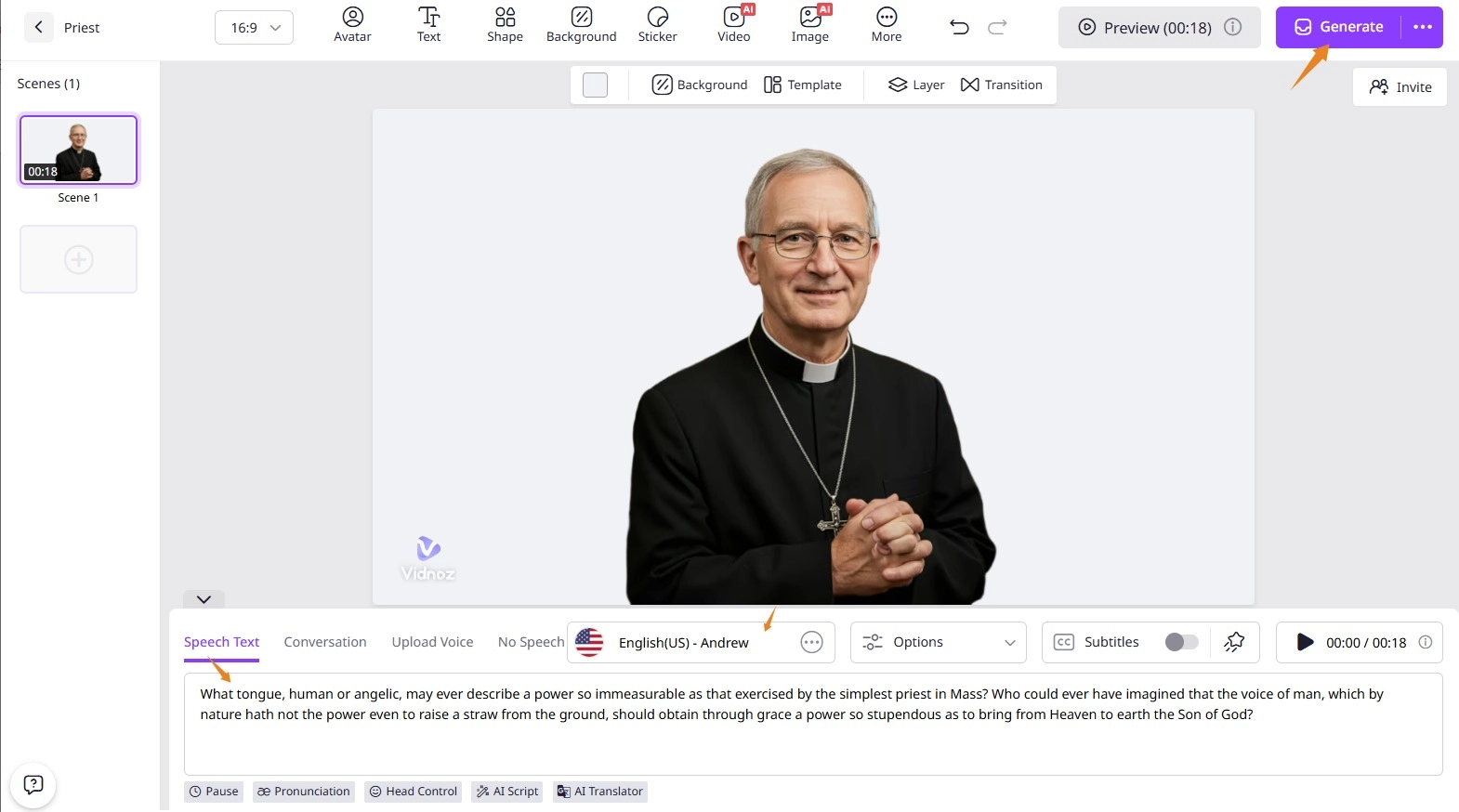Click the Scenes (1) heading
Viewport: 1459px width, 812px height.
(48, 84)
